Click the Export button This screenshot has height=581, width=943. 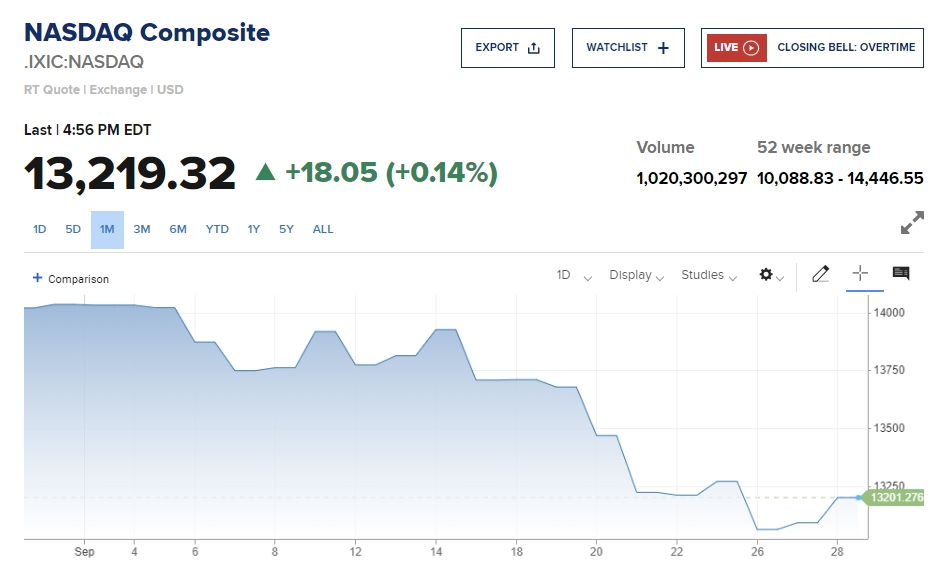507,48
